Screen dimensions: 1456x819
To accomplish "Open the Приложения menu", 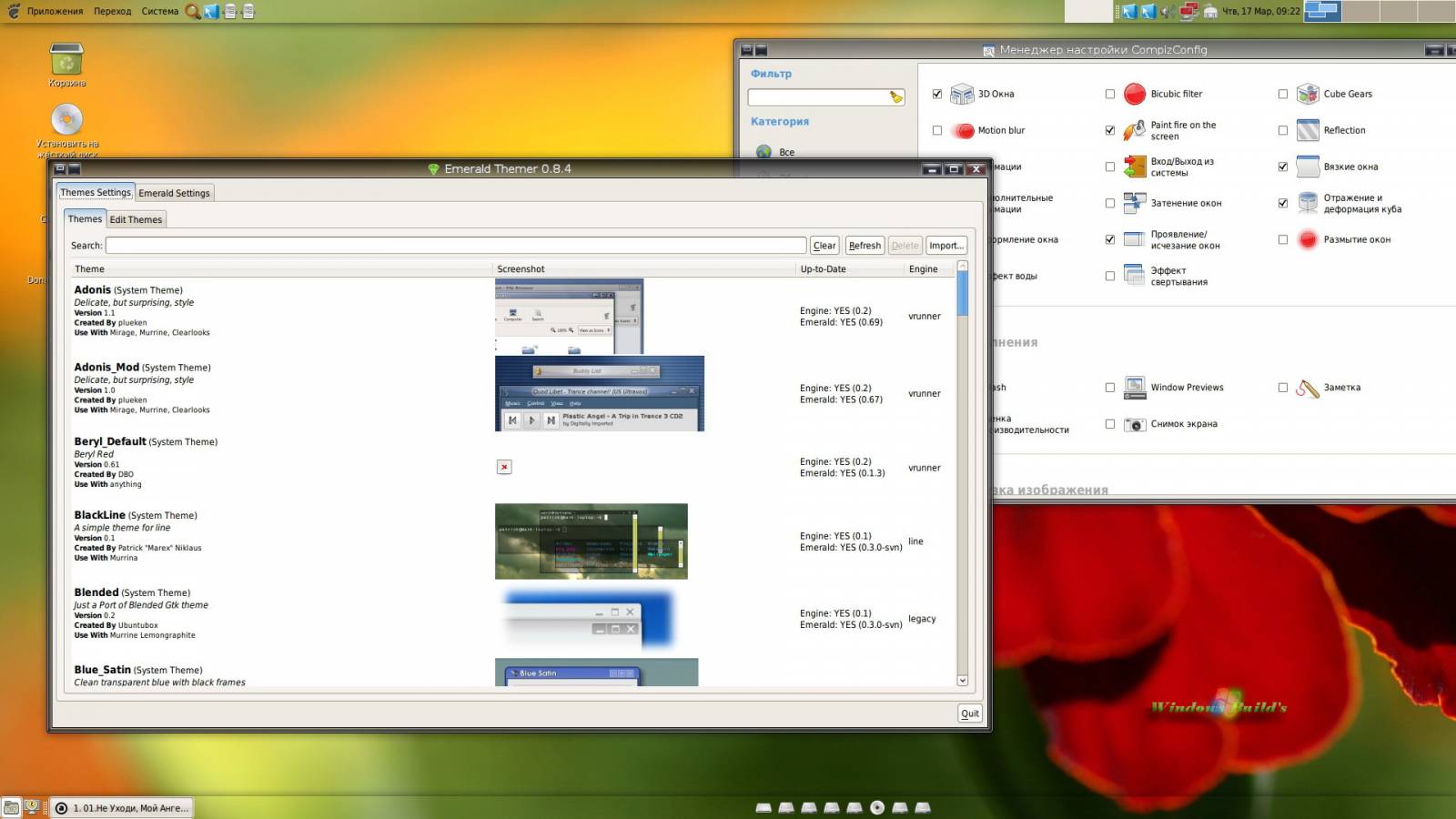I will click(55, 11).
